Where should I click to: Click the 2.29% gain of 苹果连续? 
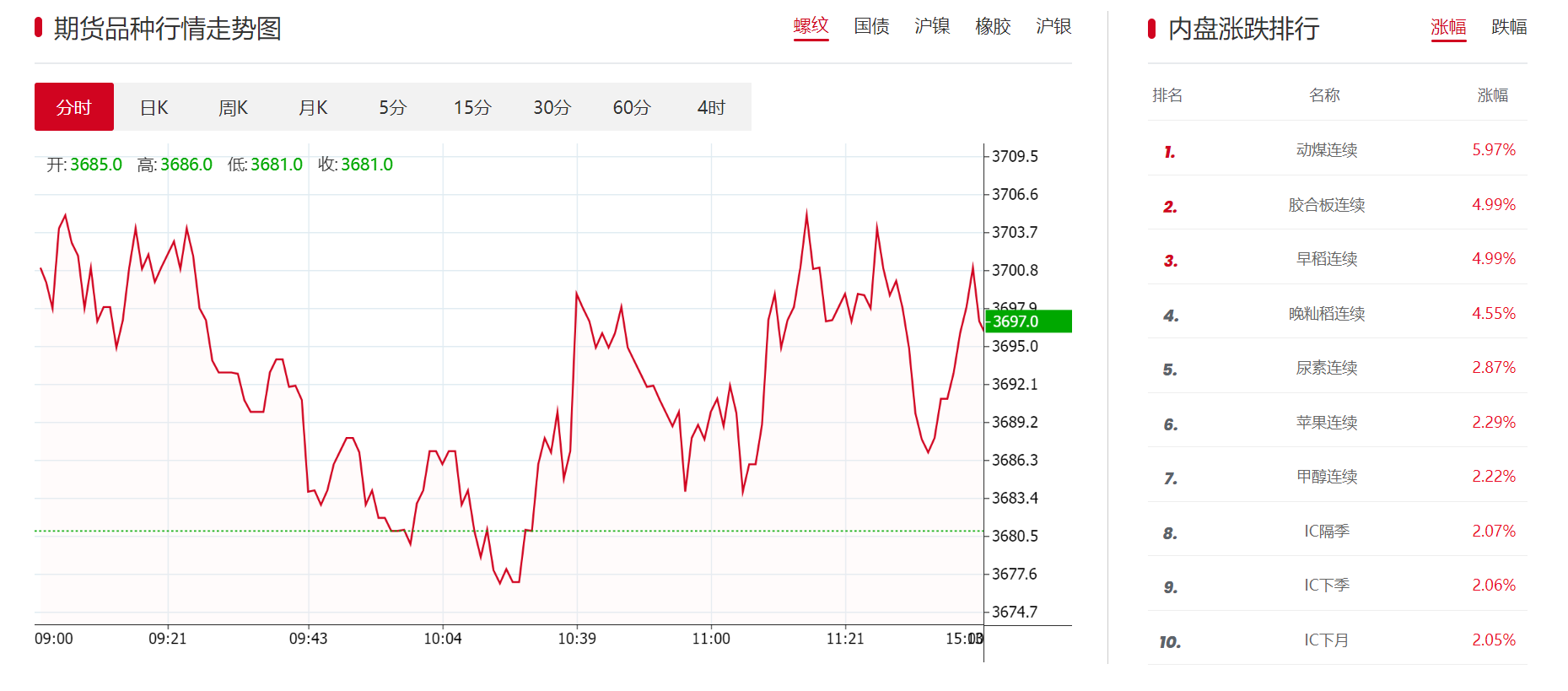[1494, 423]
